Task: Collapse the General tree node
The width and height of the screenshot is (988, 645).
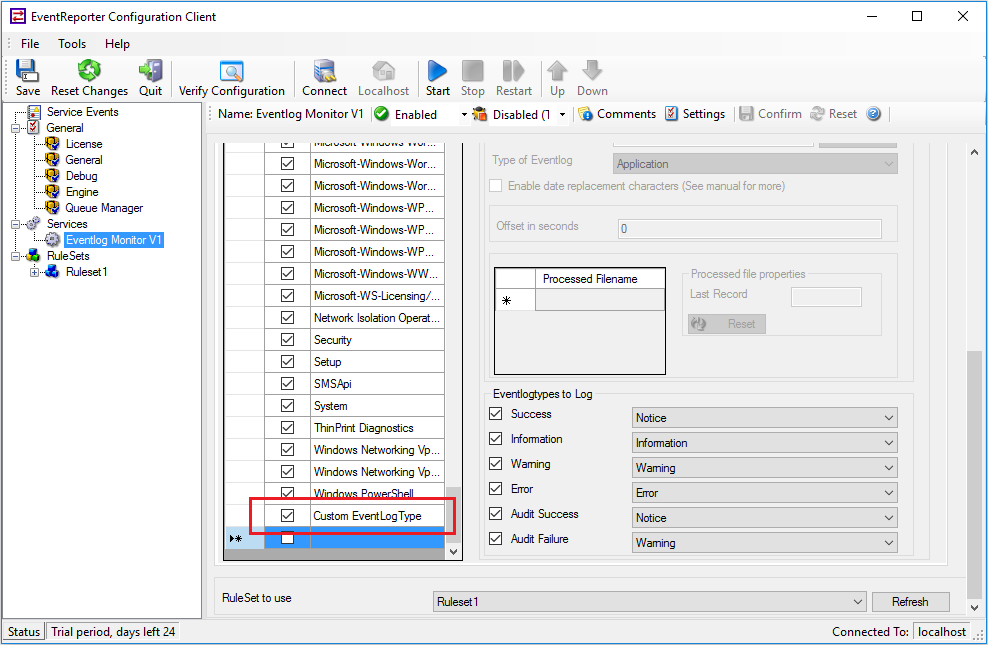Action: tap(16, 128)
